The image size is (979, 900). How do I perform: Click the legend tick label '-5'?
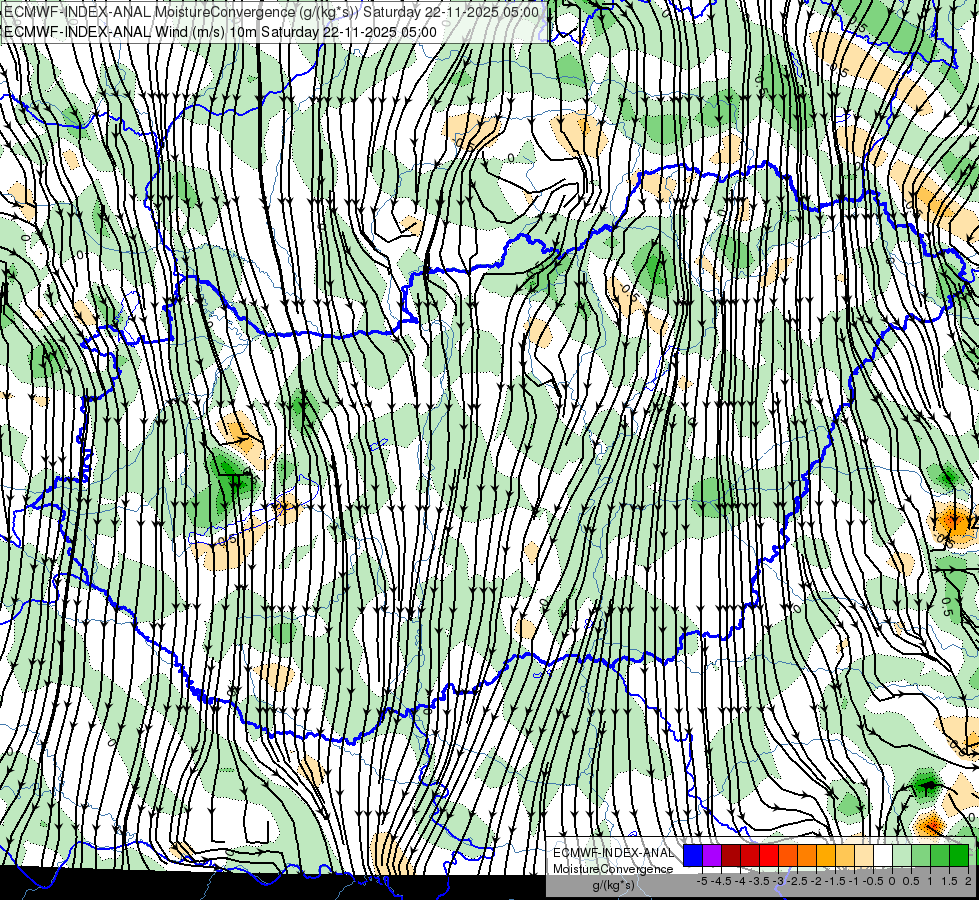coord(702,881)
